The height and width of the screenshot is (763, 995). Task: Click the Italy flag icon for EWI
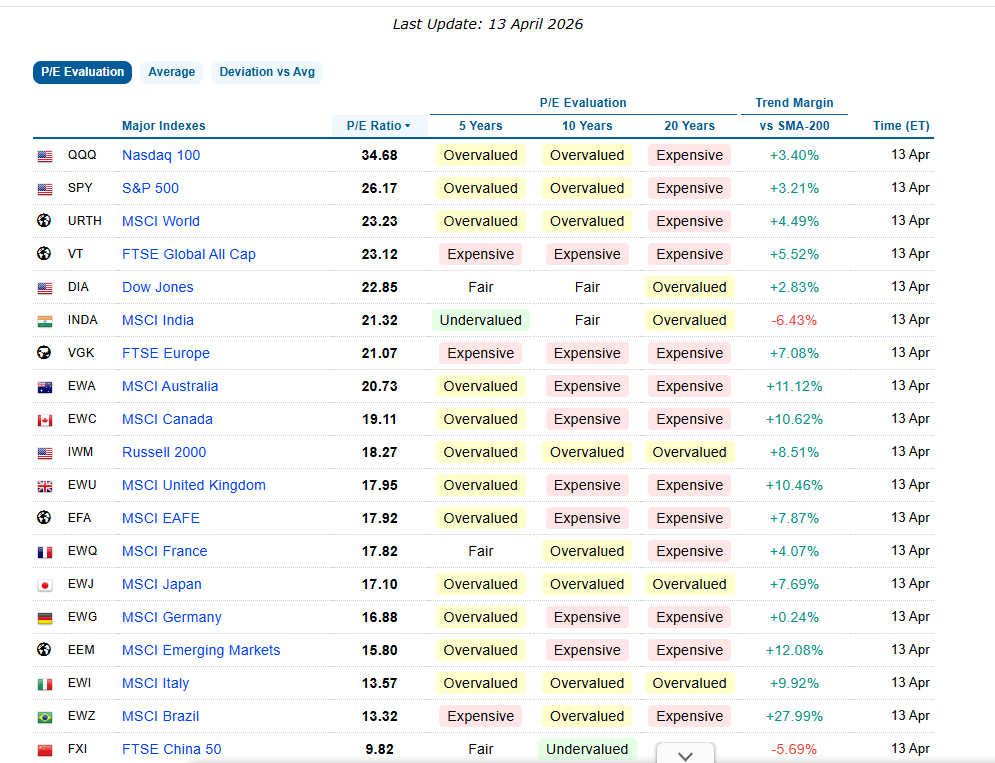pyautogui.click(x=44, y=684)
